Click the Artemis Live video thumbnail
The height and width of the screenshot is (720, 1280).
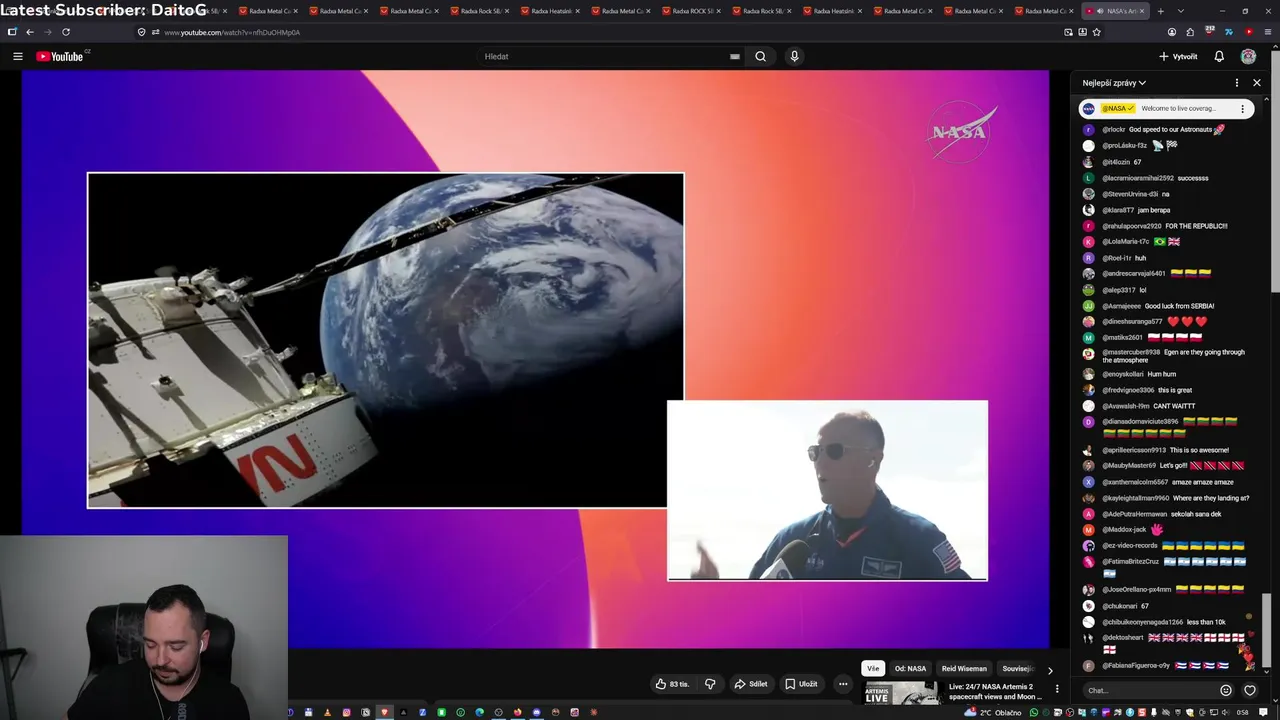click(x=901, y=692)
